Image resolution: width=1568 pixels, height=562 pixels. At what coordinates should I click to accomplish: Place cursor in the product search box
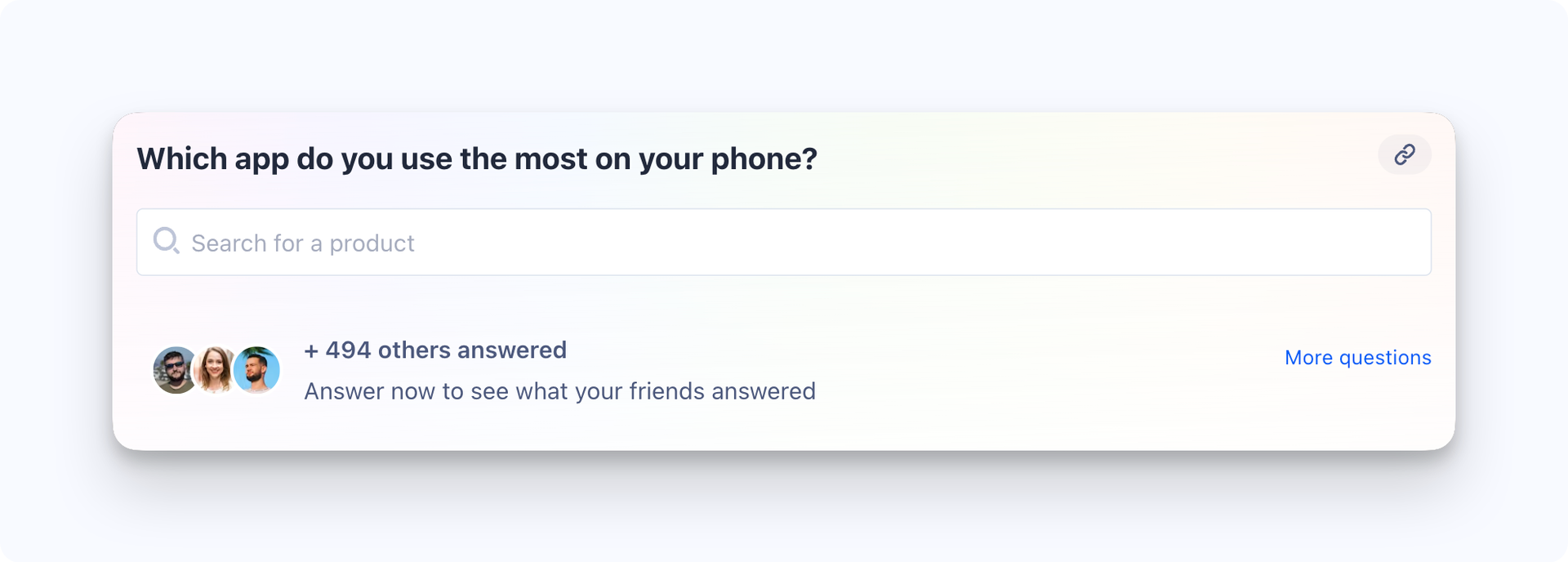782,243
